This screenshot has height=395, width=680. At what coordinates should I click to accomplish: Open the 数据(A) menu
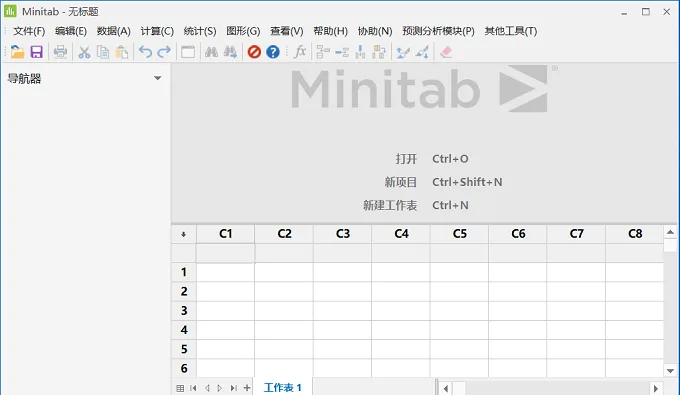click(x=114, y=31)
